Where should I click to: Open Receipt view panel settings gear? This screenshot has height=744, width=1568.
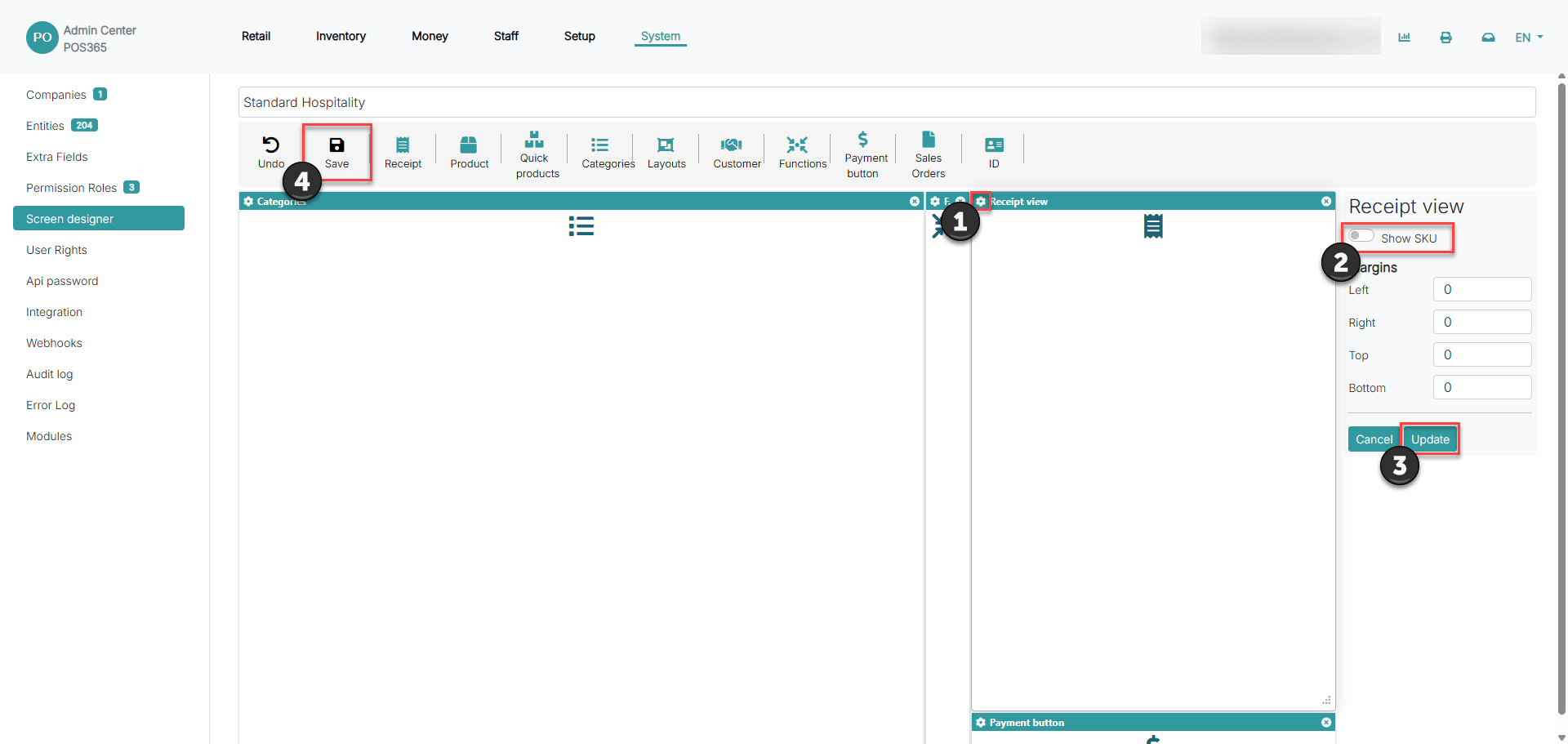click(981, 202)
